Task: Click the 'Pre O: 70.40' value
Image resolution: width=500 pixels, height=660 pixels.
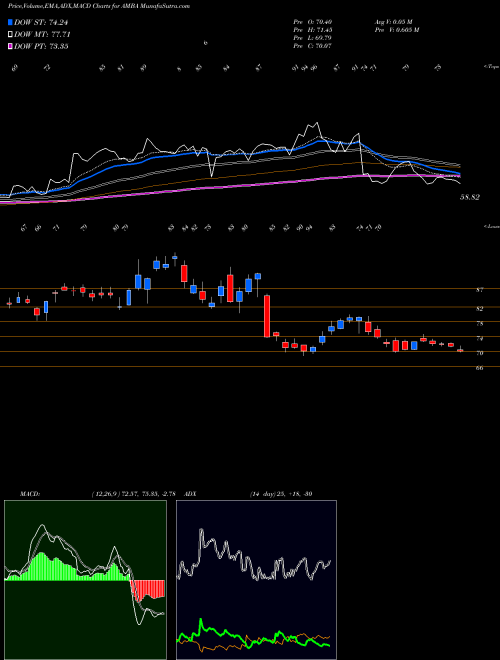Action: pos(313,22)
